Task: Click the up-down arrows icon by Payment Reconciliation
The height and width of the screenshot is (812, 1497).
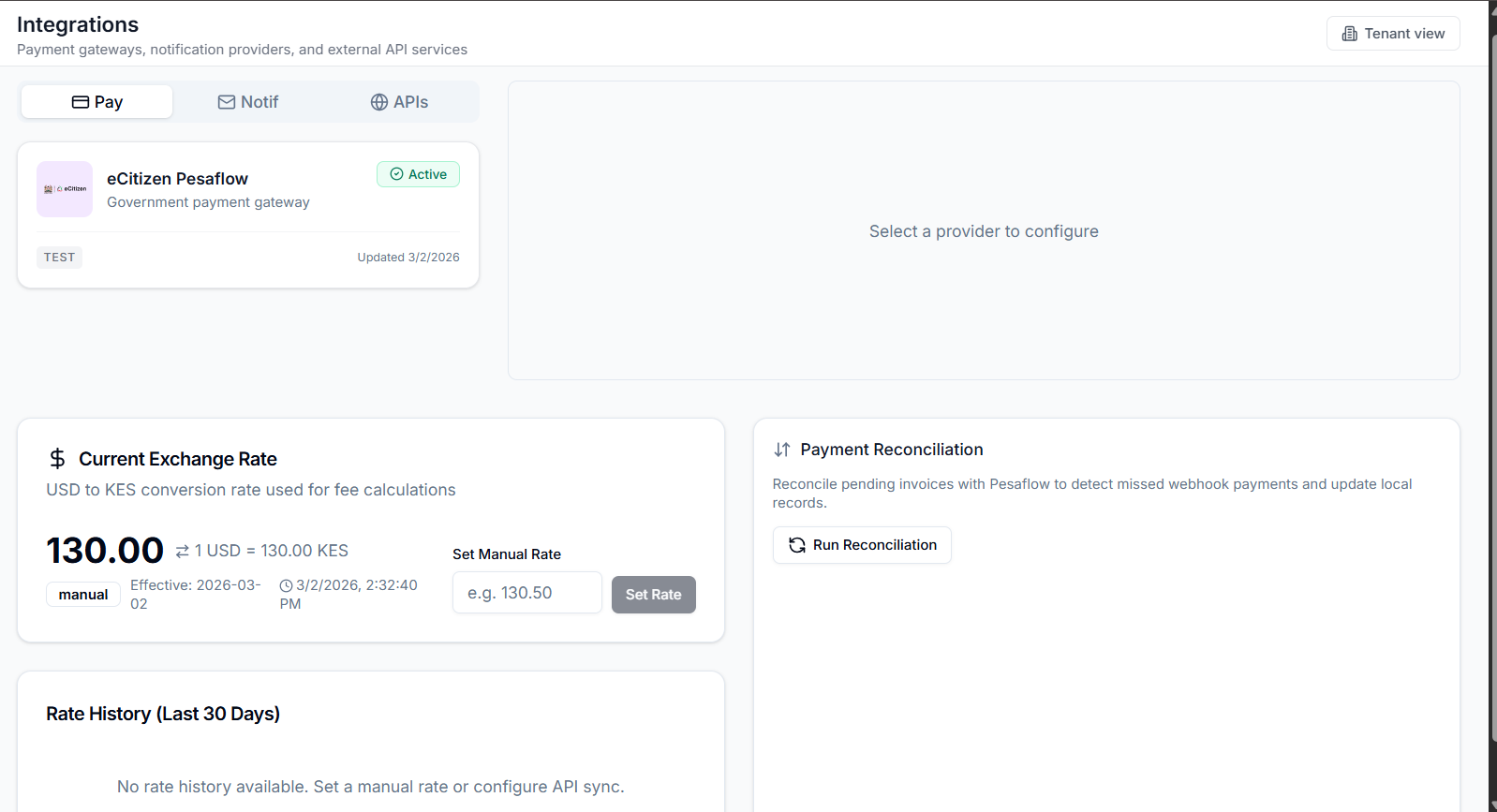Action: 782,450
